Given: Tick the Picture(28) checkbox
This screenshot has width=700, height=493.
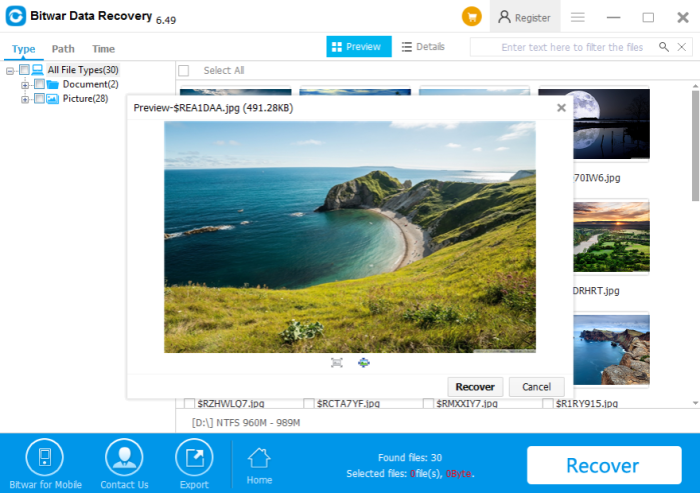Looking at the screenshot, I should point(39,98).
